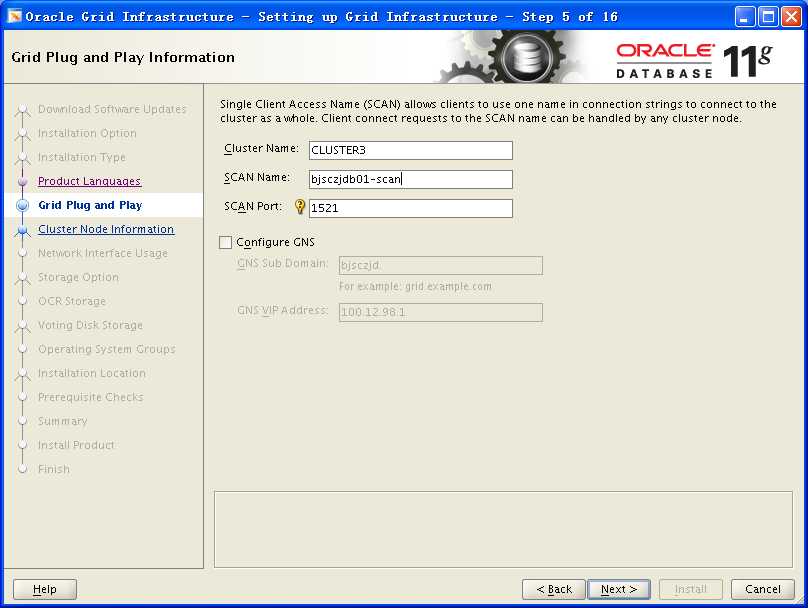The height and width of the screenshot is (608, 808).
Task: Click the Help button
Action: coord(45,589)
